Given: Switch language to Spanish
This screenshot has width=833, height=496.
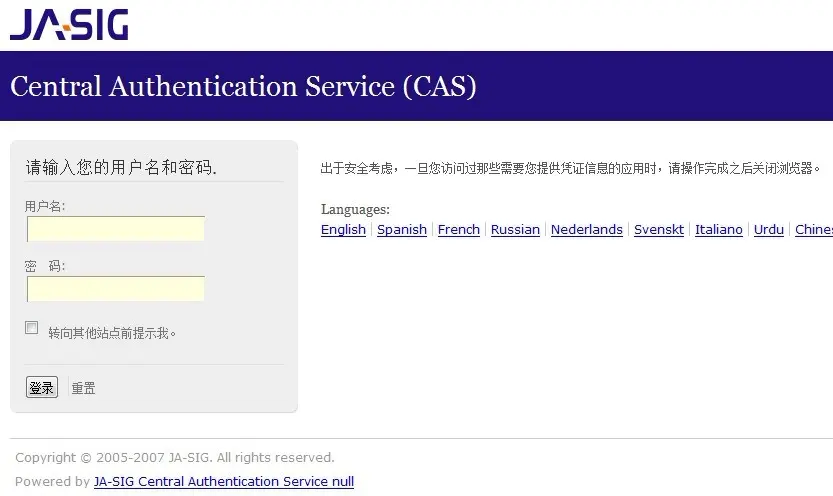Looking at the screenshot, I should click(x=402, y=229).
